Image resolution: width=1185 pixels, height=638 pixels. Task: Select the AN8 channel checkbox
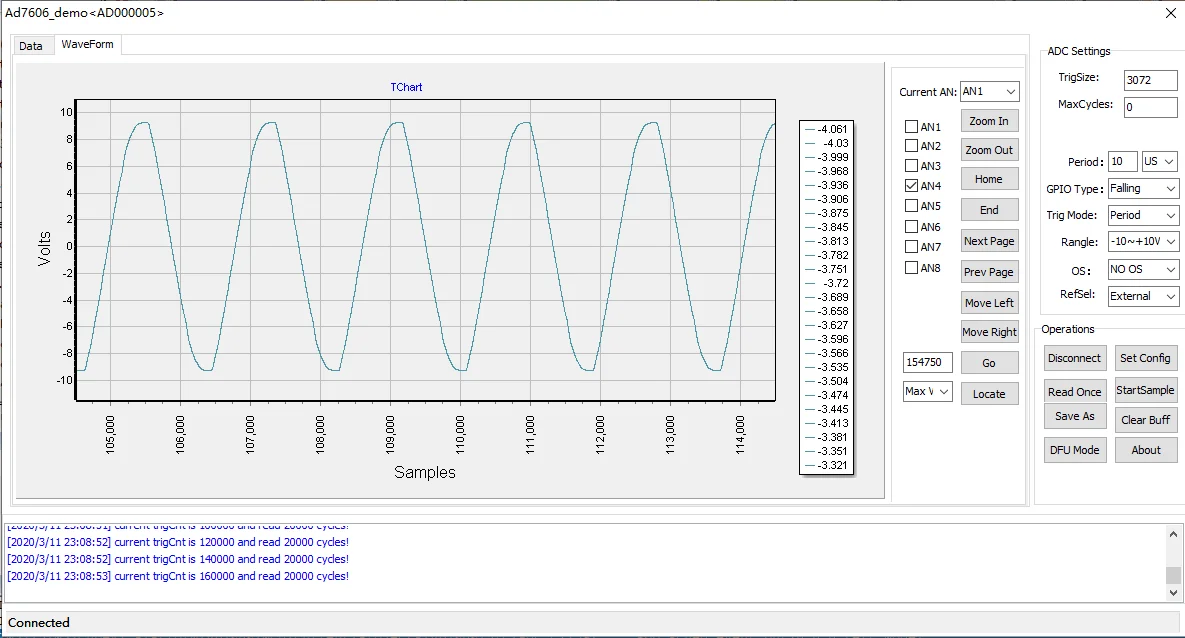(x=911, y=268)
